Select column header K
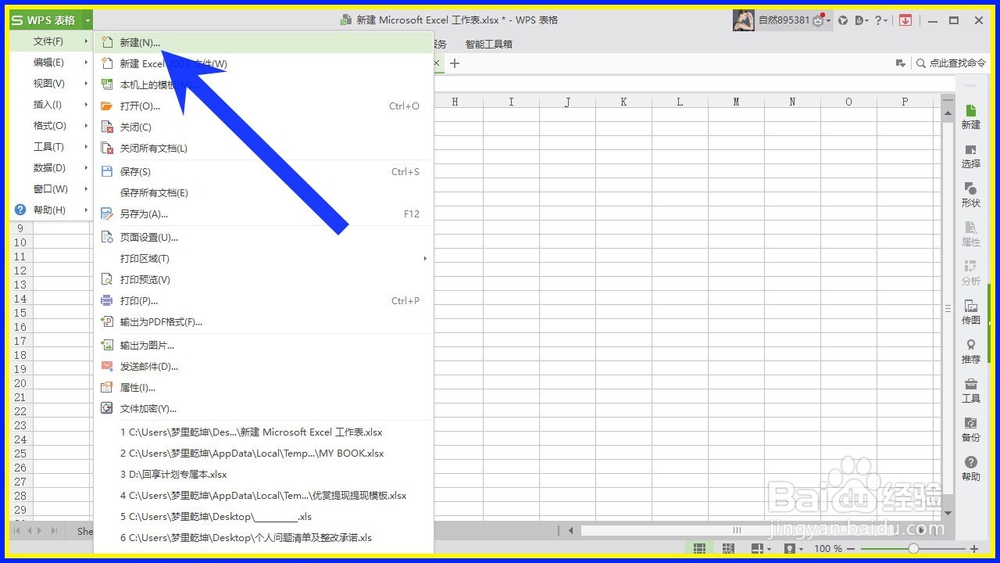Image resolution: width=1000 pixels, height=563 pixels. [623, 102]
